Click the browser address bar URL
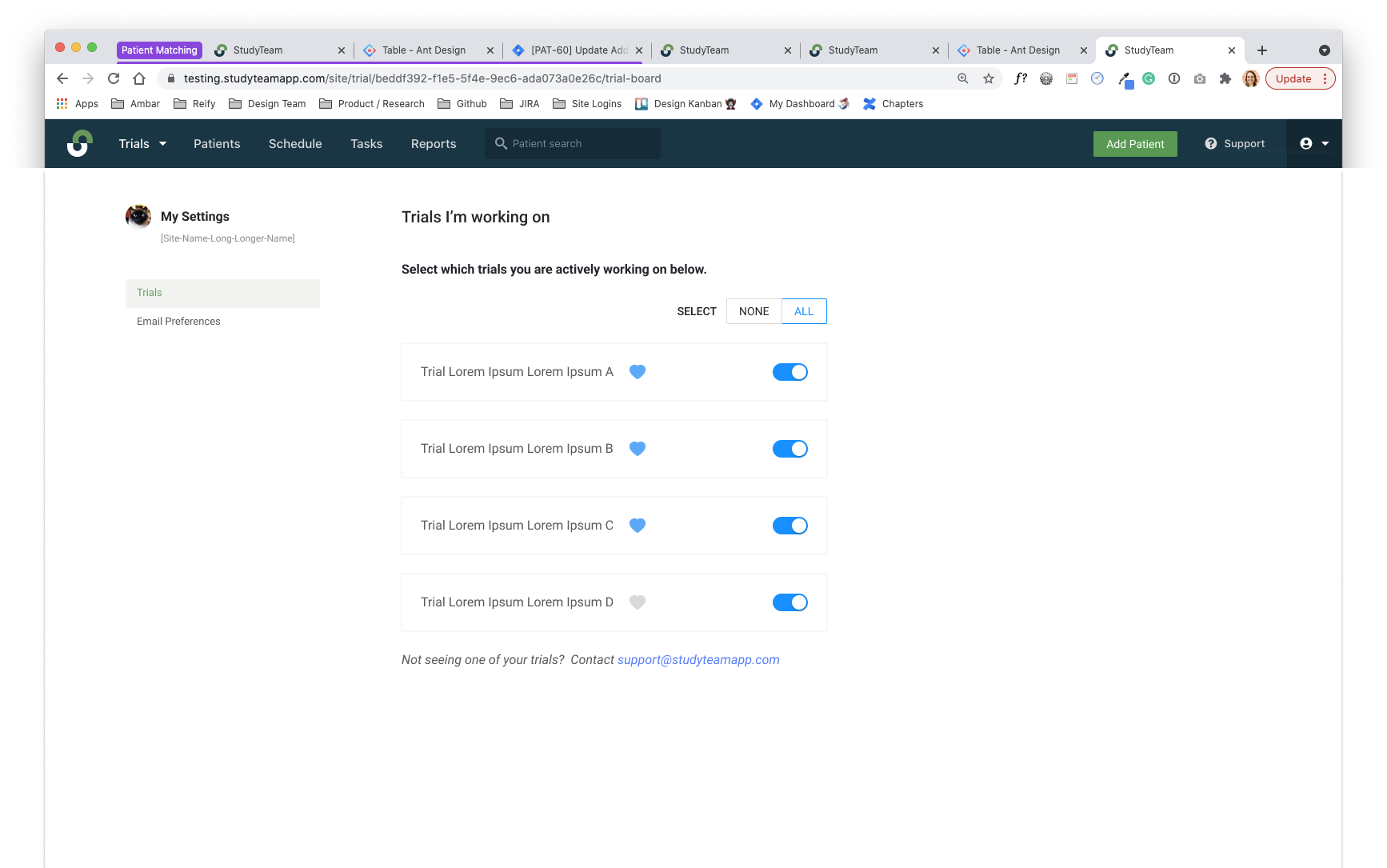The width and height of the screenshot is (1387, 868). coord(422,78)
